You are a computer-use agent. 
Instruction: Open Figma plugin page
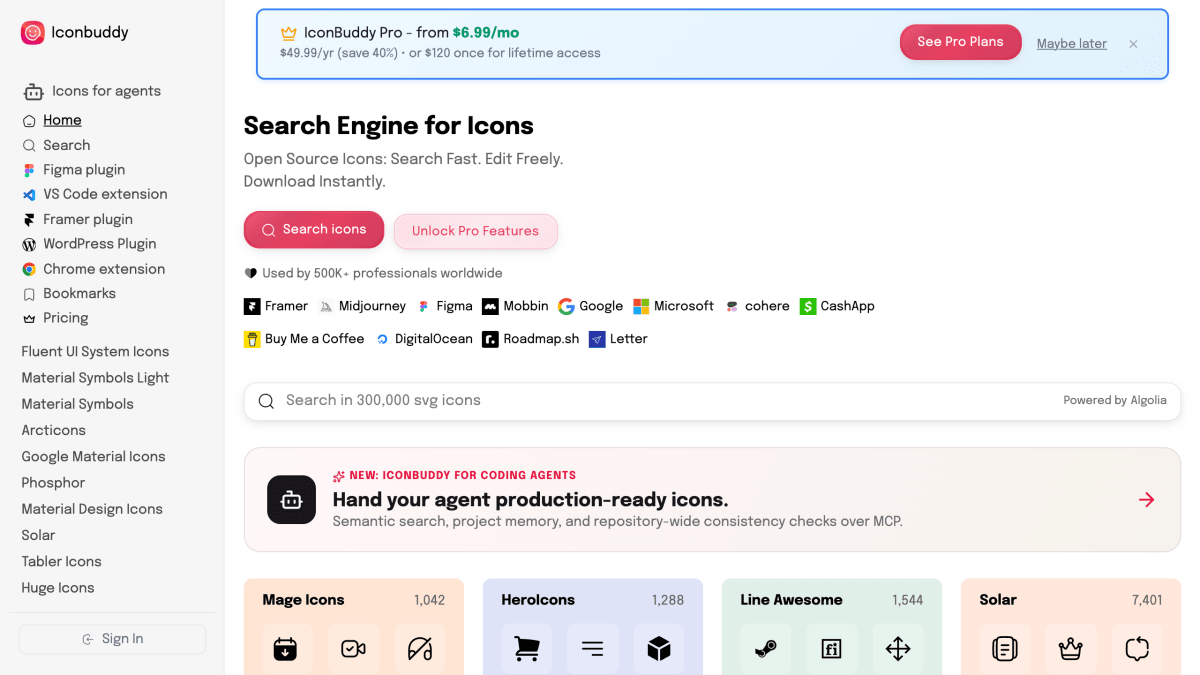84,170
